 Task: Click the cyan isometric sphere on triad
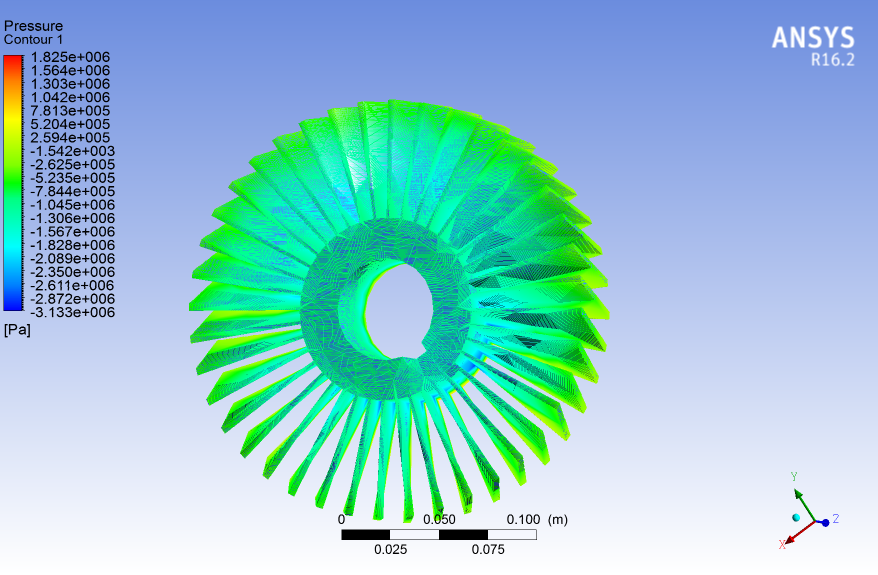pos(796,517)
